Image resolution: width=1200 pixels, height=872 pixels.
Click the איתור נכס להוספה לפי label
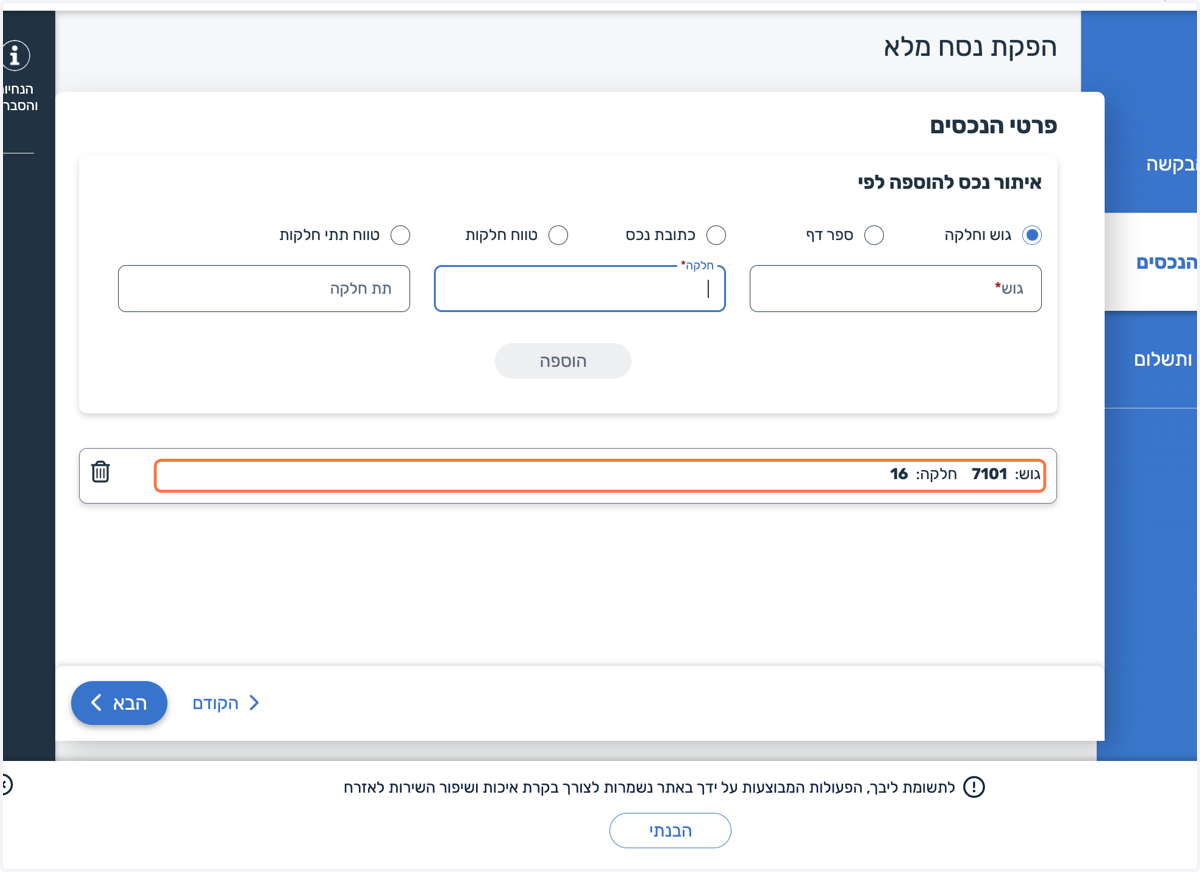pos(950,183)
